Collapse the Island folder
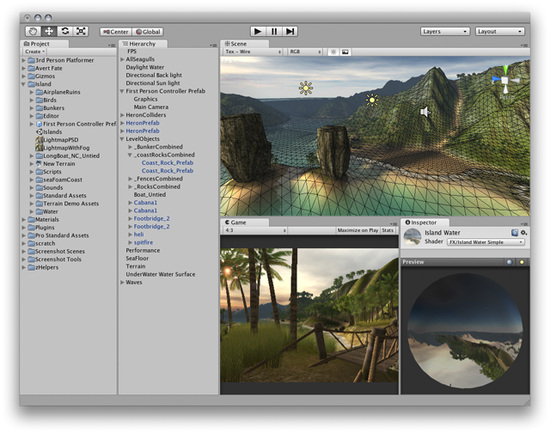The image size is (550, 433). pos(24,84)
